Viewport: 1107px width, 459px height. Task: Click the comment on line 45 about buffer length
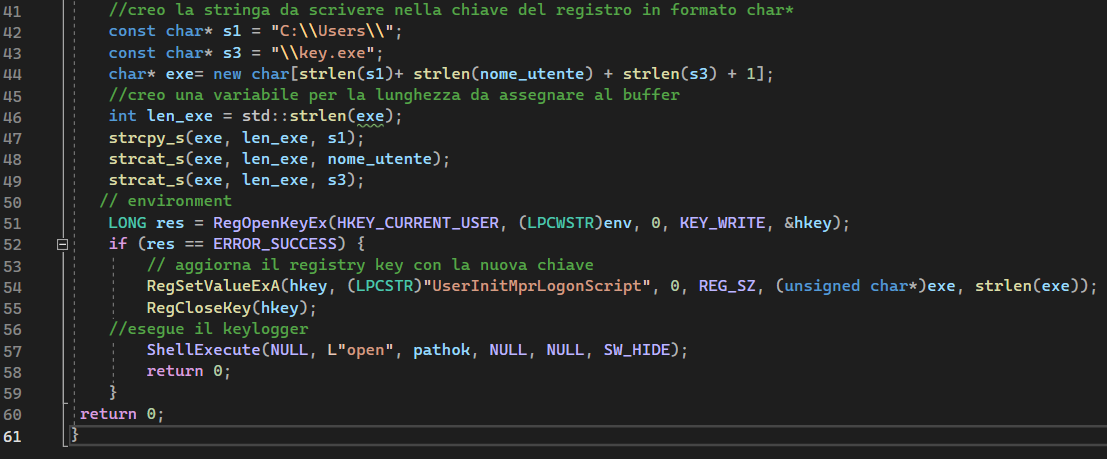coord(394,95)
